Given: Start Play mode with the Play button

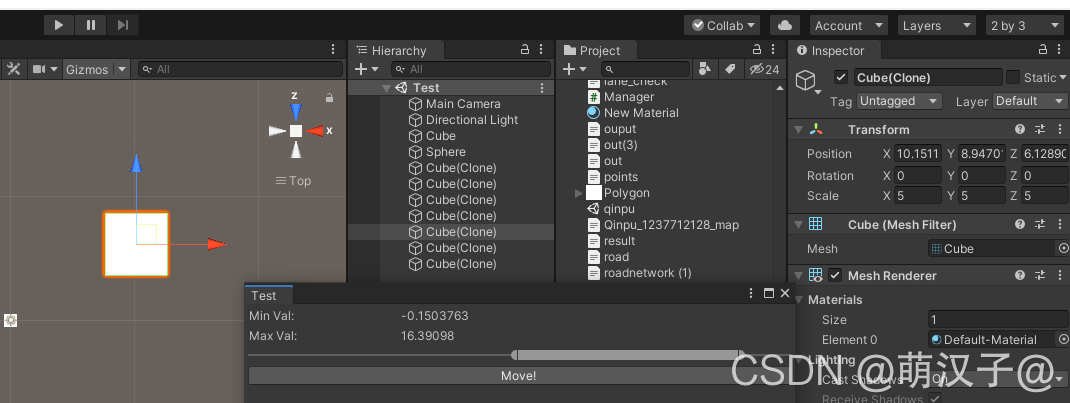Looking at the screenshot, I should pyautogui.click(x=59, y=25).
